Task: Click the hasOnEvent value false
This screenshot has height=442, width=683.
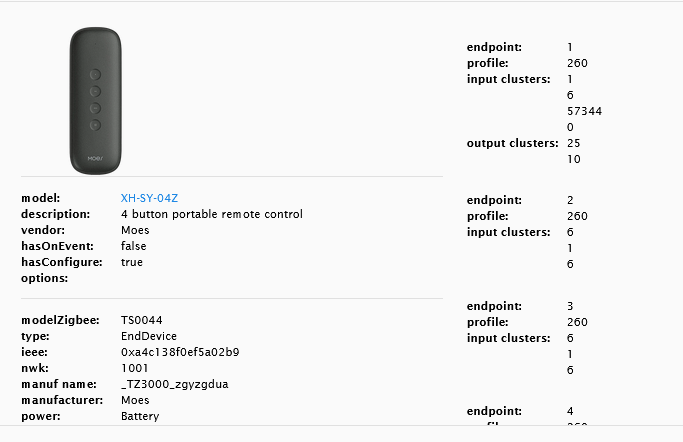Action: click(x=134, y=246)
